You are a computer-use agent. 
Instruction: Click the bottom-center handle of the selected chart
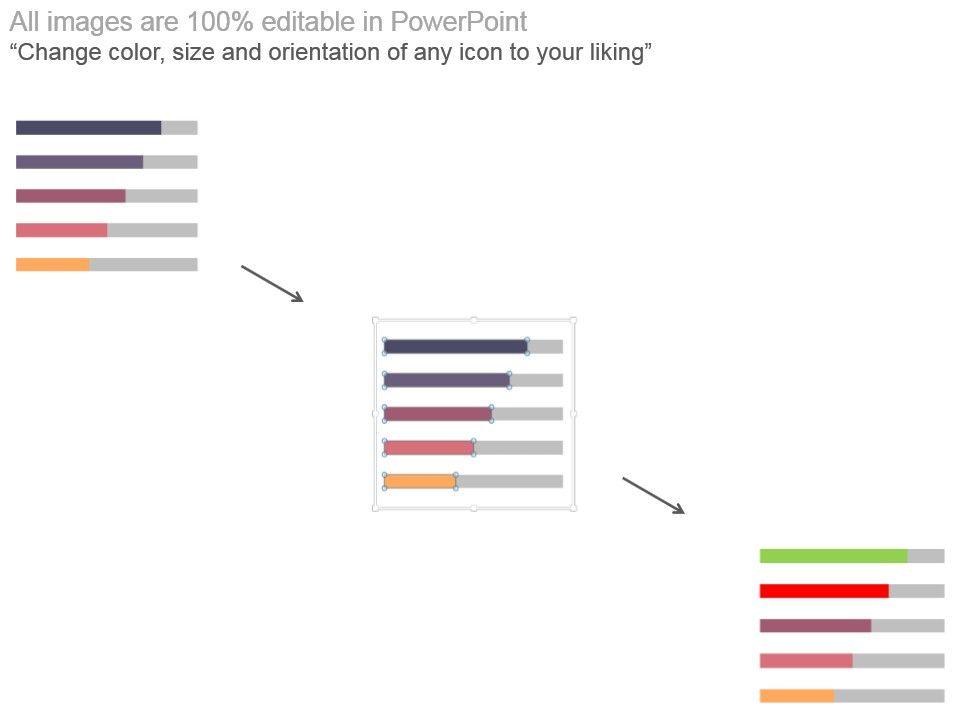click(x=474, y=508)
